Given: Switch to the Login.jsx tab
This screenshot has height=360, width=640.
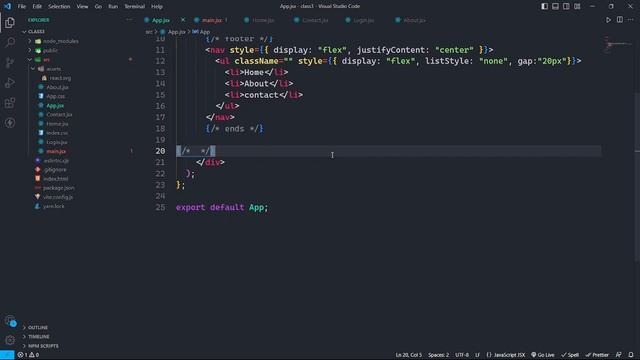Looking at the screenshot, I should click(363, 20).
